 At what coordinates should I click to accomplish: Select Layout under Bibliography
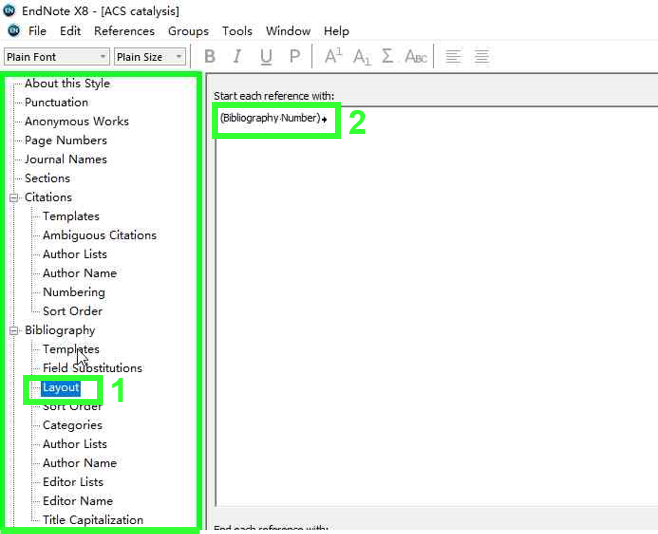click(61, 387)
